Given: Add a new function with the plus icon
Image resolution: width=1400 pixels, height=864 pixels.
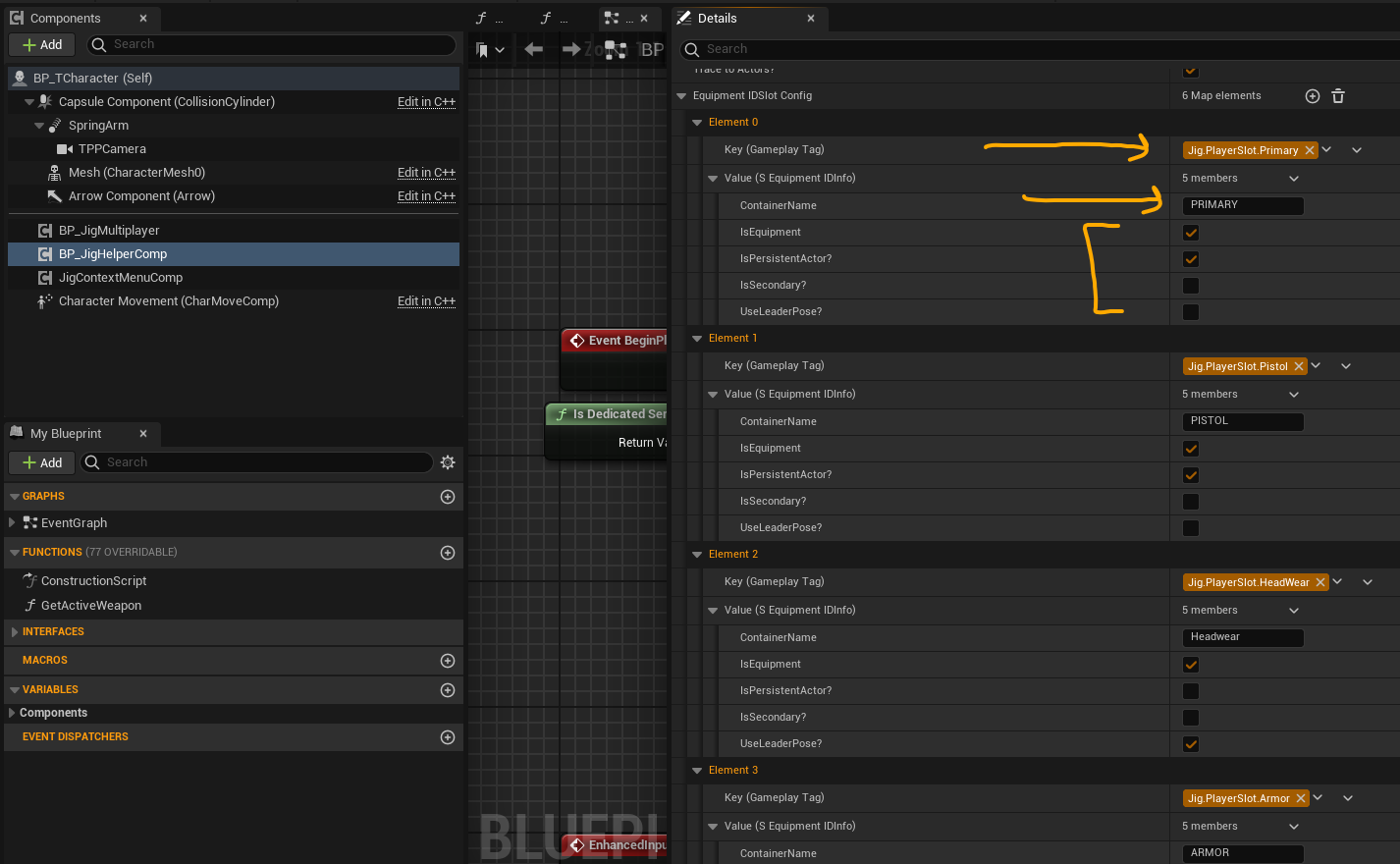Looking at the screenshot, I should 448,553.
